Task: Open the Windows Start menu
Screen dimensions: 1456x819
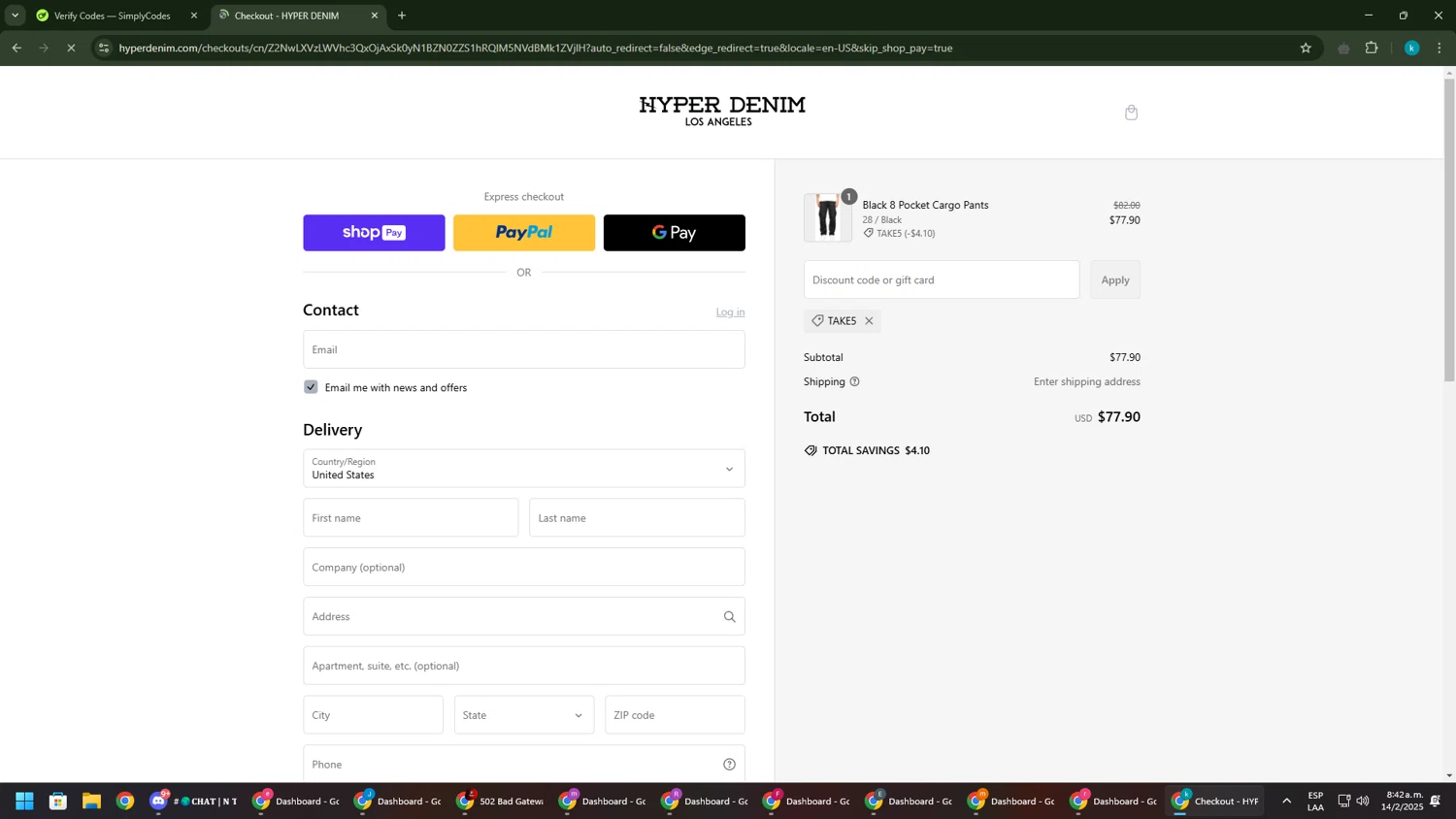Action: click(24, 801)
